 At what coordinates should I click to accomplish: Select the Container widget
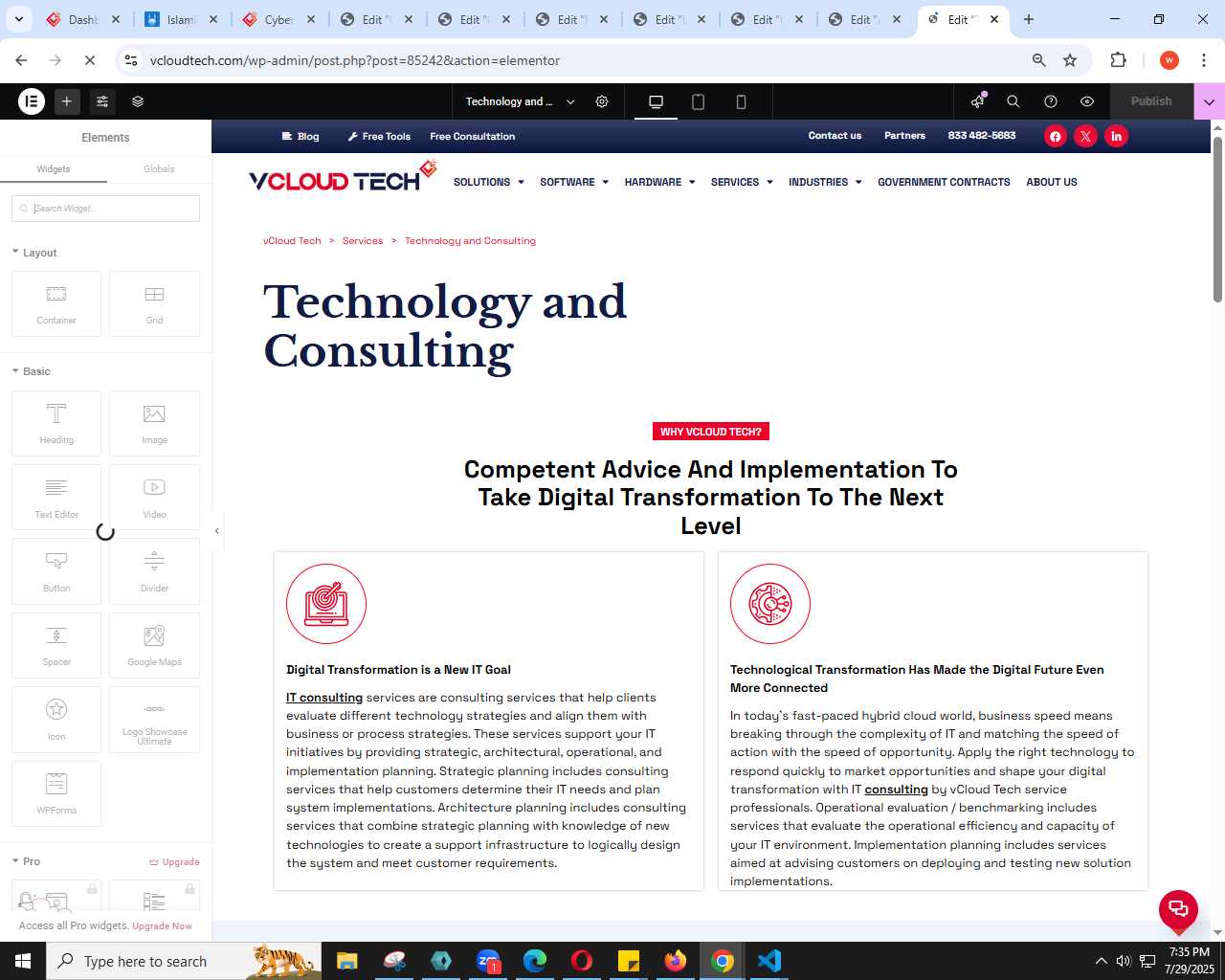[x=56, y=304]
